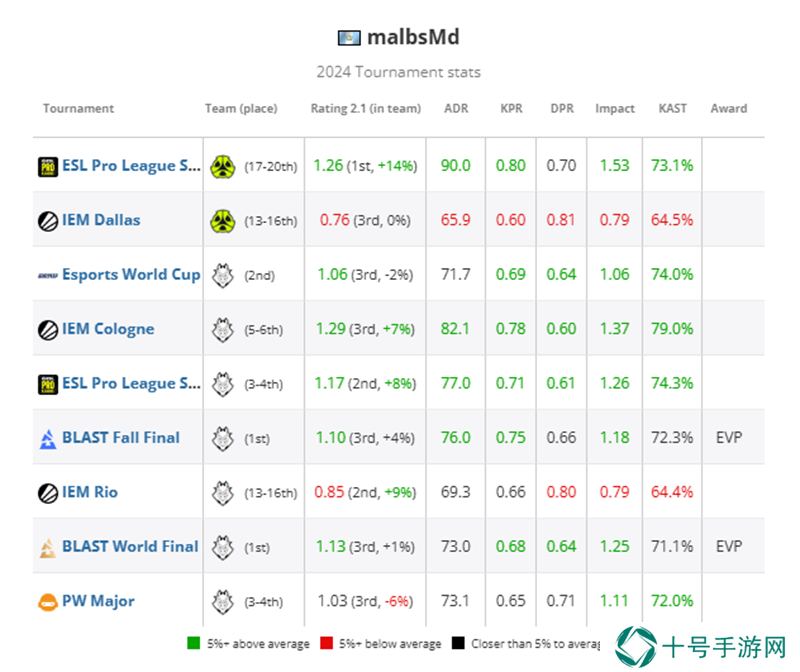
Task: Click the flag icon beside malbsMd
Action: (349, 38)
